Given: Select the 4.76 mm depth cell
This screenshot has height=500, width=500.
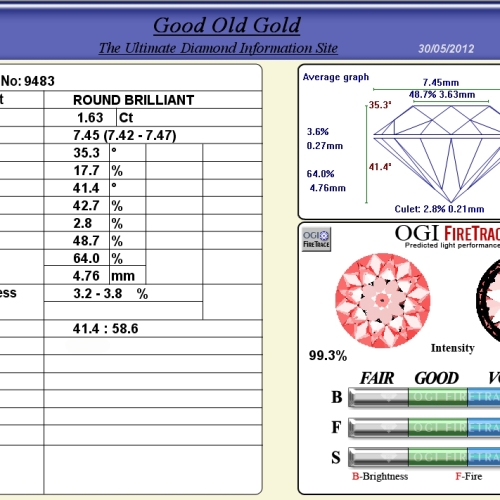Looking at the screenshot, I should [86, 276].
